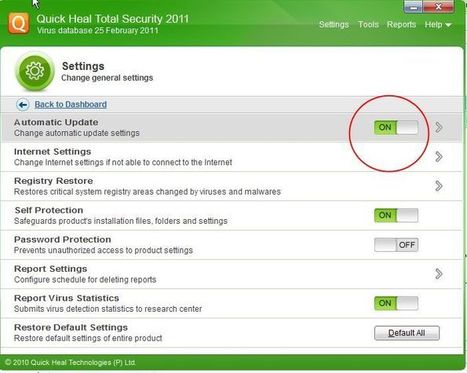Click 'Prevents unauthorized access to product settings' text
The image size is (467, 373).
click(x=103, y=250)
